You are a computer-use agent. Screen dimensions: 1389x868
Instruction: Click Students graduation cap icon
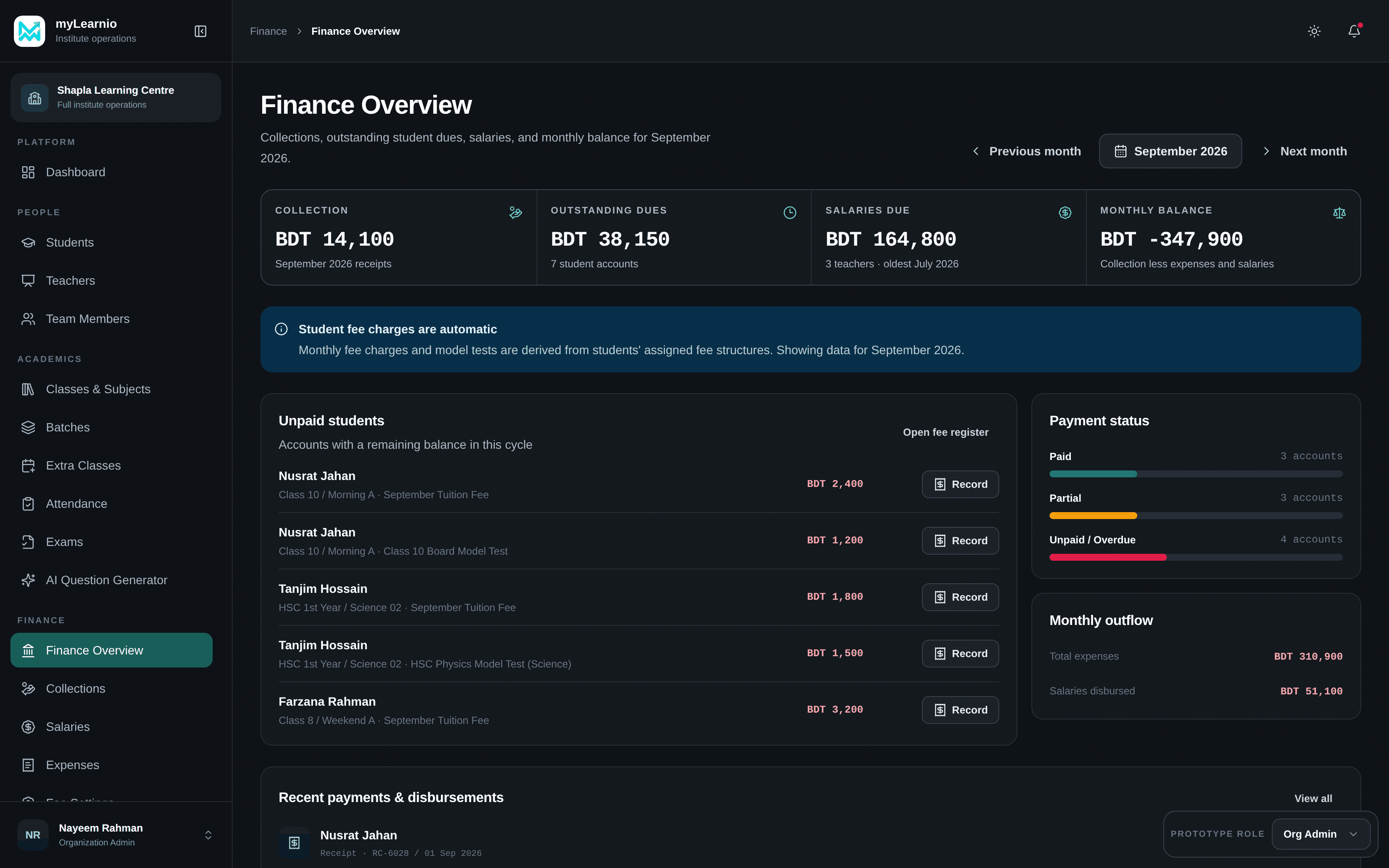pos(28,242)
